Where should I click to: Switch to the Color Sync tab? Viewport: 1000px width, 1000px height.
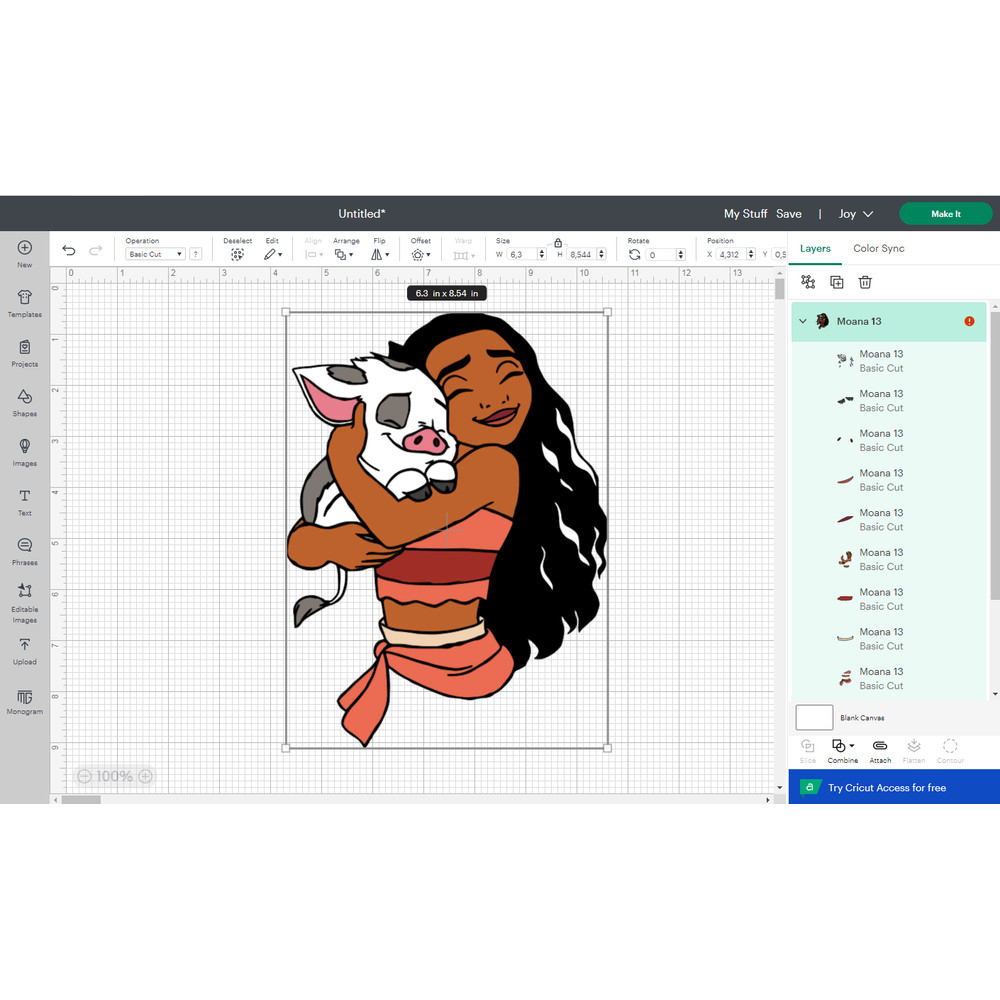pos(879,248)
